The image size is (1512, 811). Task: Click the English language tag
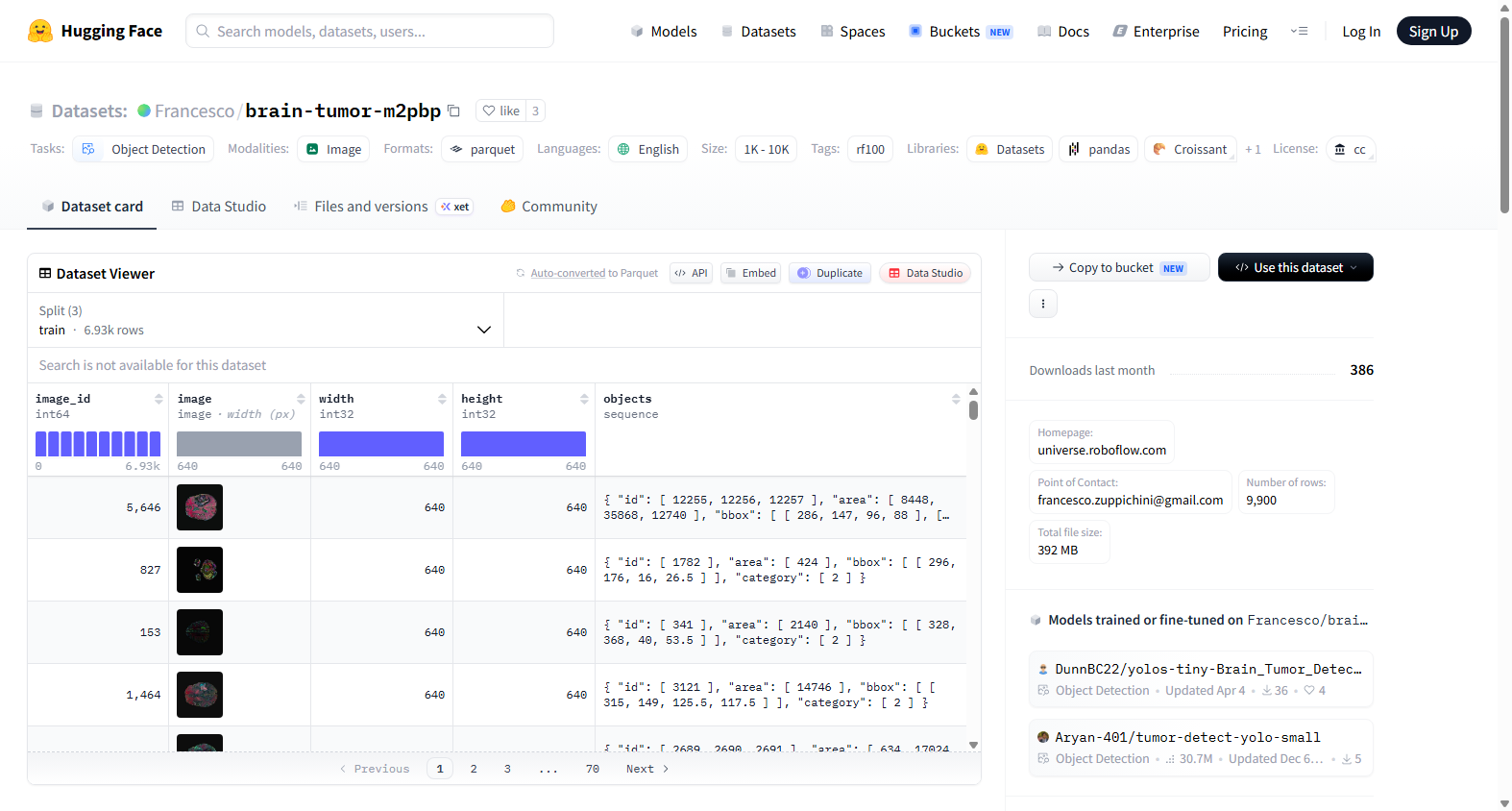[648, 149]
